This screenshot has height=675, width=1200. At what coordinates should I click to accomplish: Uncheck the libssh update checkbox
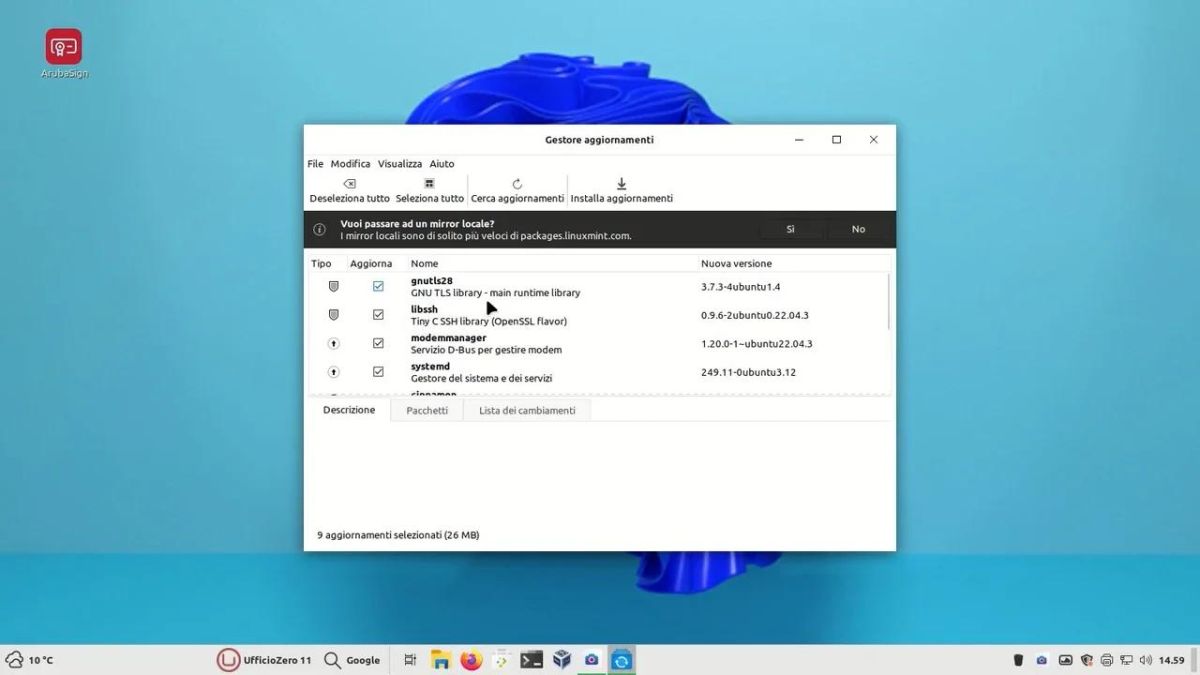pyautogui.click(x=378, y=315)
